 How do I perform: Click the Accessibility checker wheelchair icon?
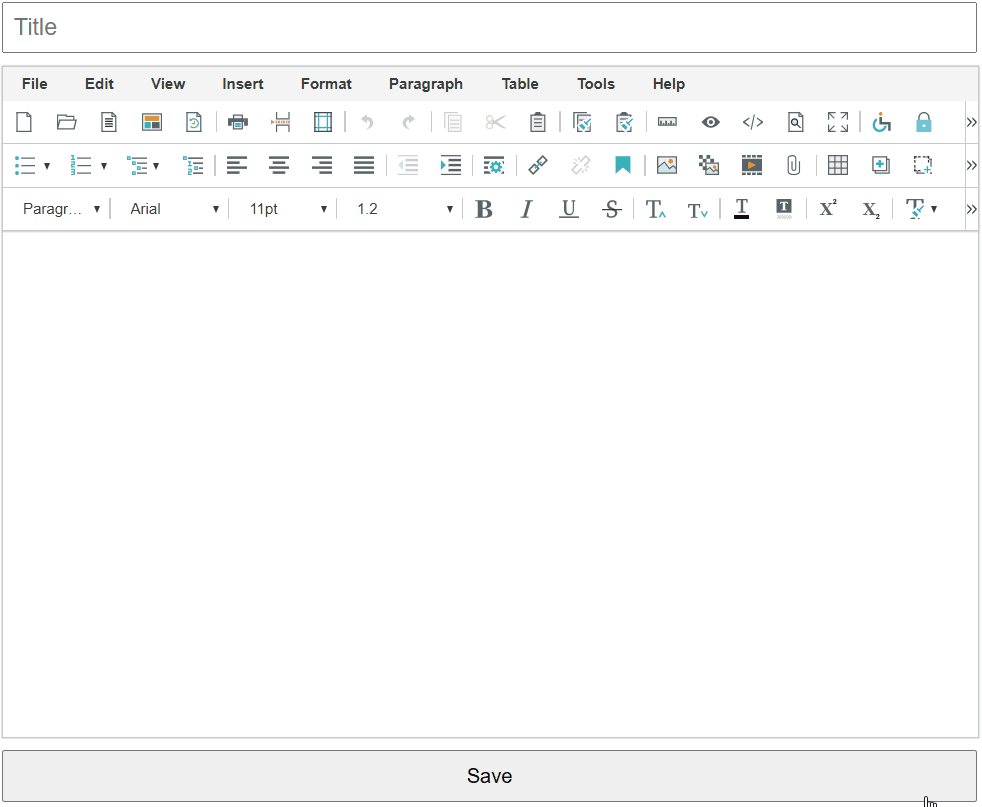coord(882,122)
